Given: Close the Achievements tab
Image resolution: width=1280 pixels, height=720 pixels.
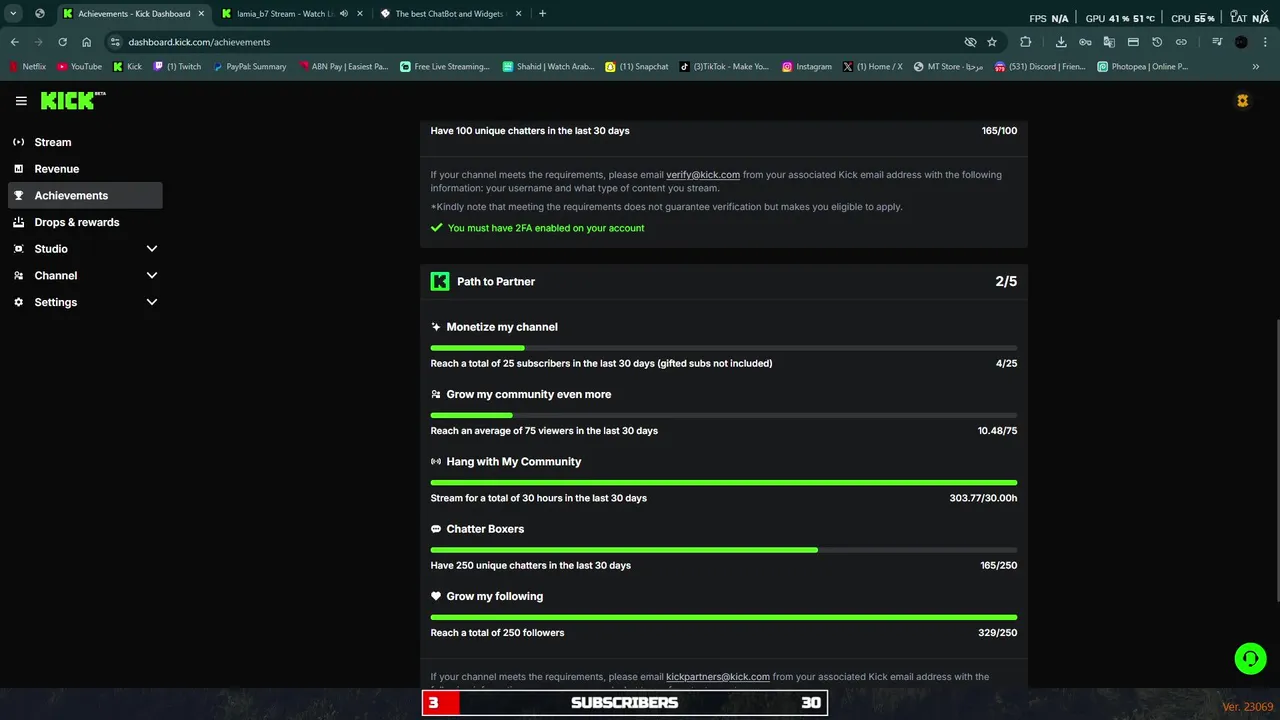Looking at the screenshot, I should point(200,14).
